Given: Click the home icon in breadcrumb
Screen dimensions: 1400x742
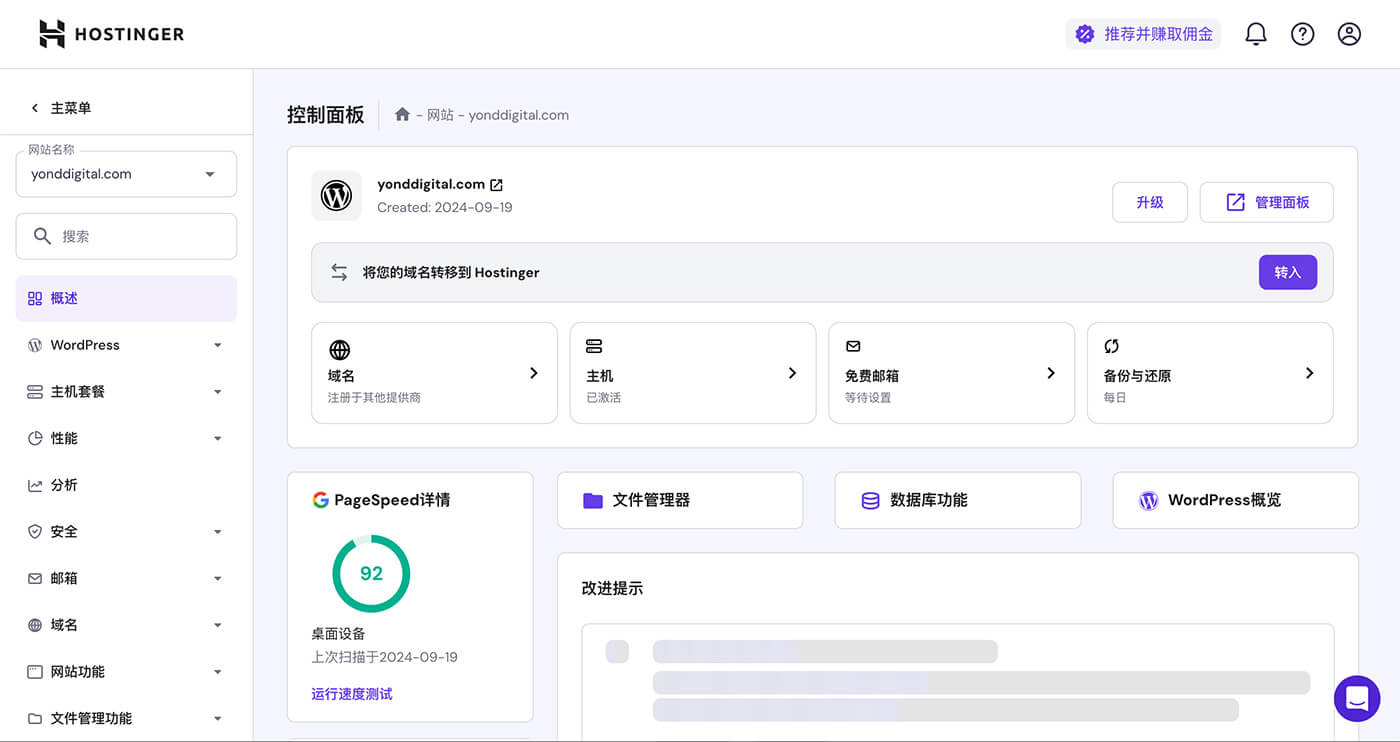Looking at the screenshot, I should click(402, 114).
